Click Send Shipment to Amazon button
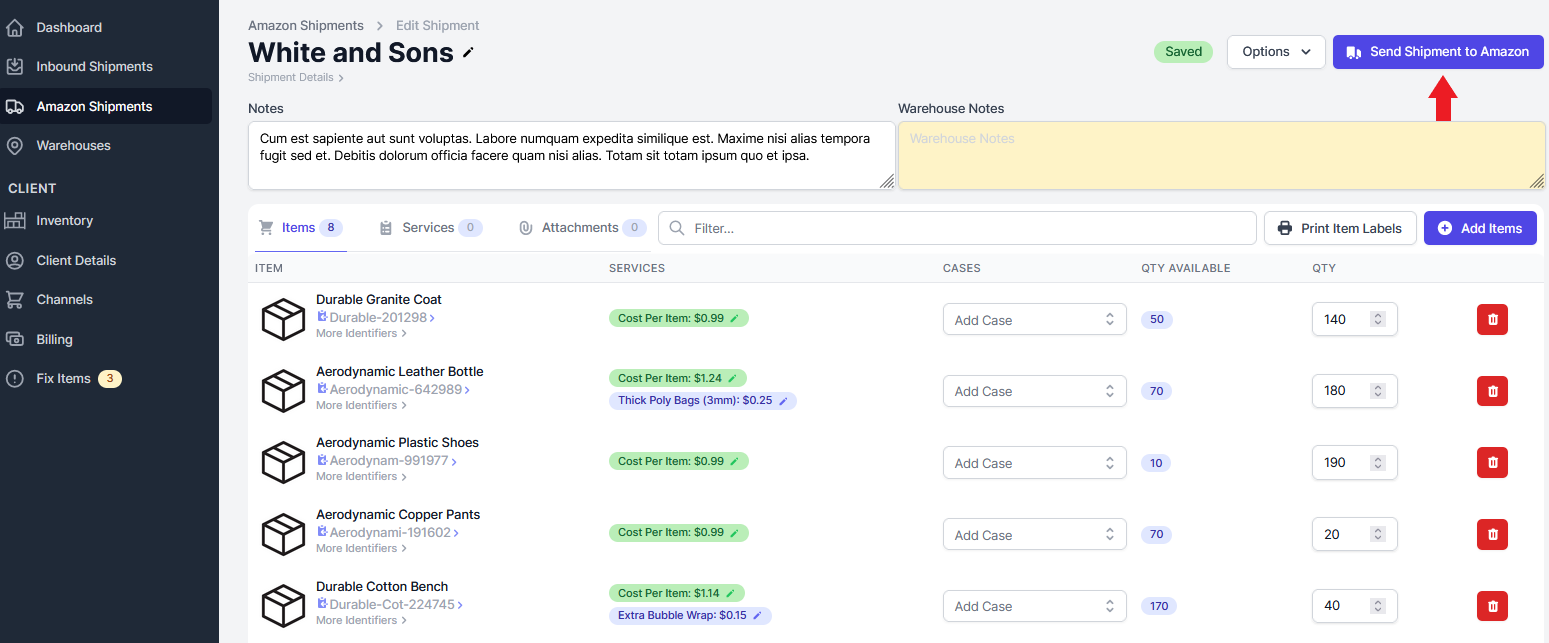 click(x=1438, y=52)
